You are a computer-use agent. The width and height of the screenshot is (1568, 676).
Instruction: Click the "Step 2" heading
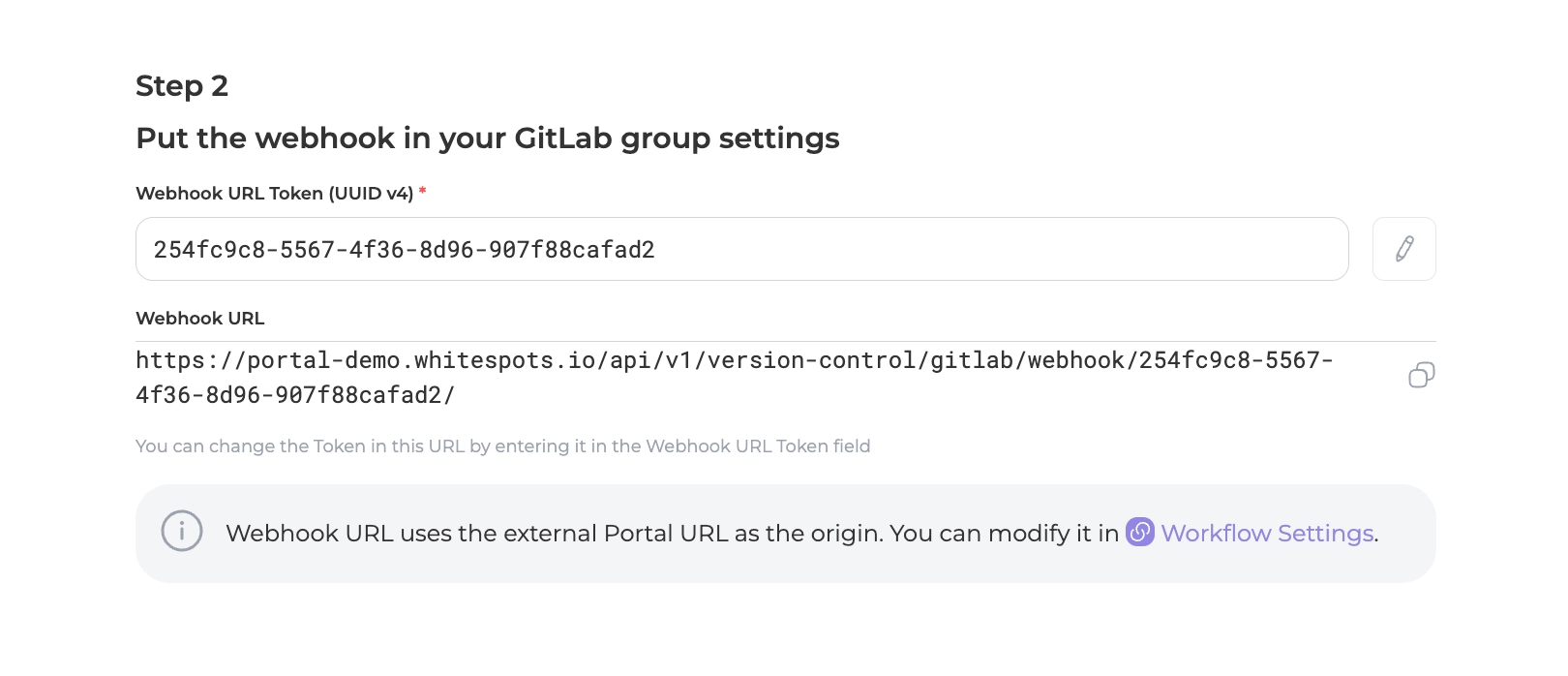point(182,86)
